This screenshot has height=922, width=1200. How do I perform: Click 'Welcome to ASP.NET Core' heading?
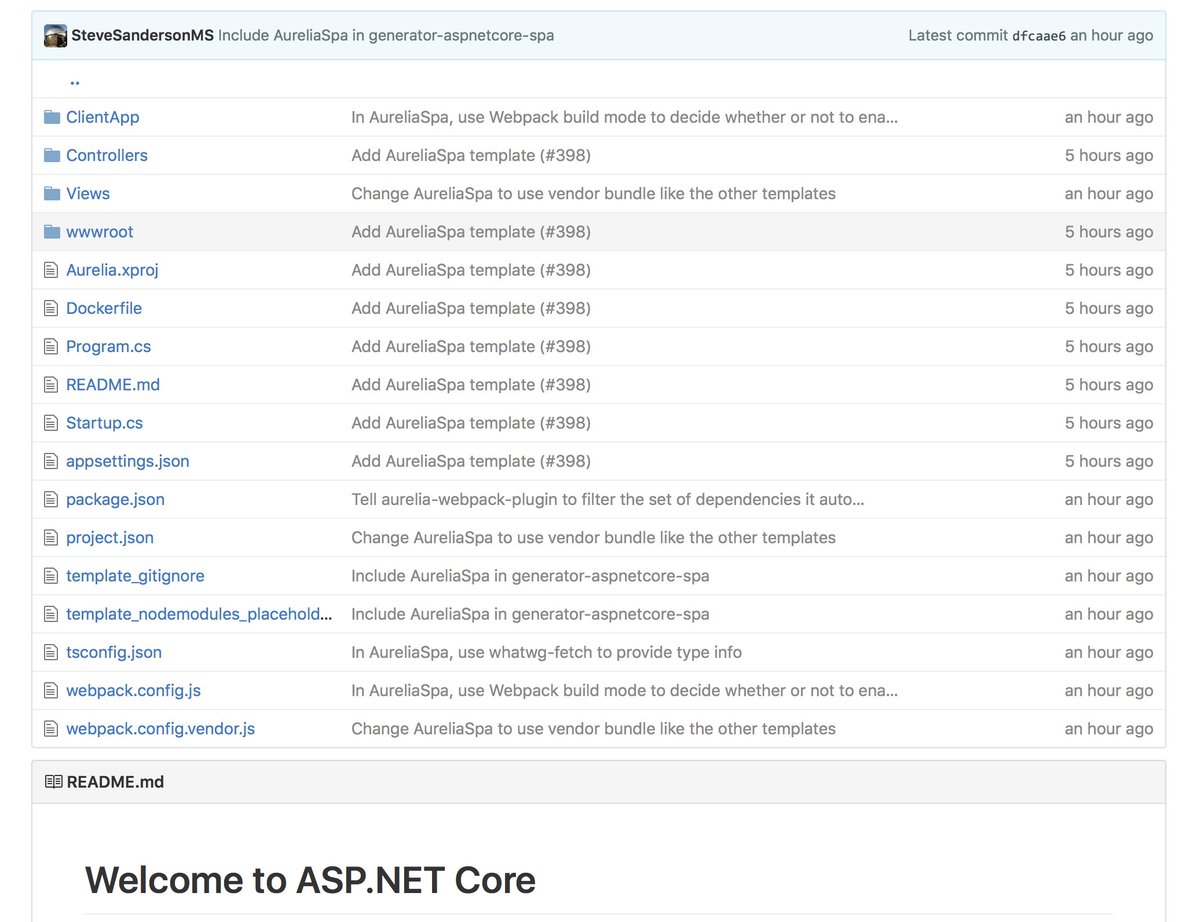click(310, 880)
